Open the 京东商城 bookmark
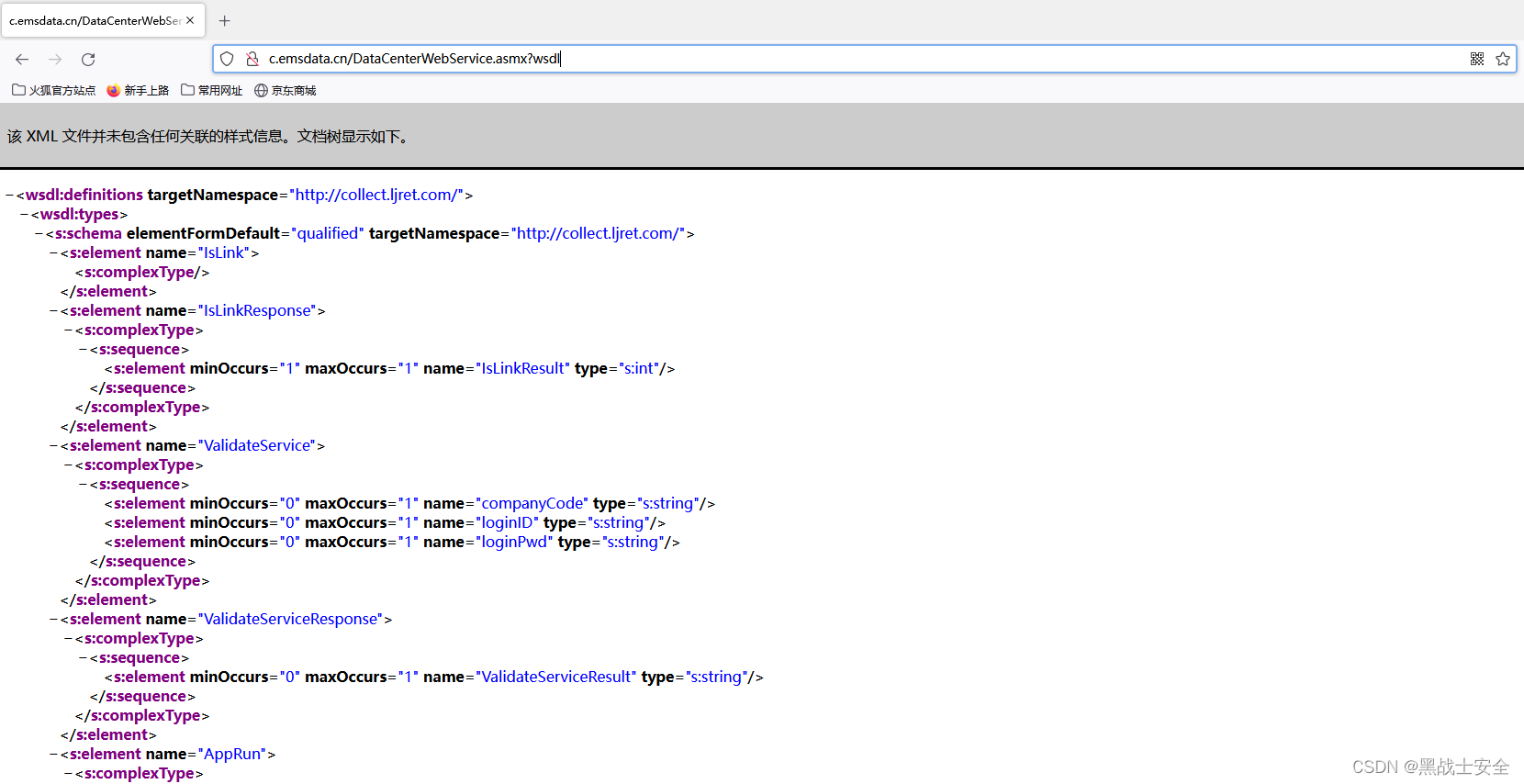1524x784 pixels. click(285, 90)
